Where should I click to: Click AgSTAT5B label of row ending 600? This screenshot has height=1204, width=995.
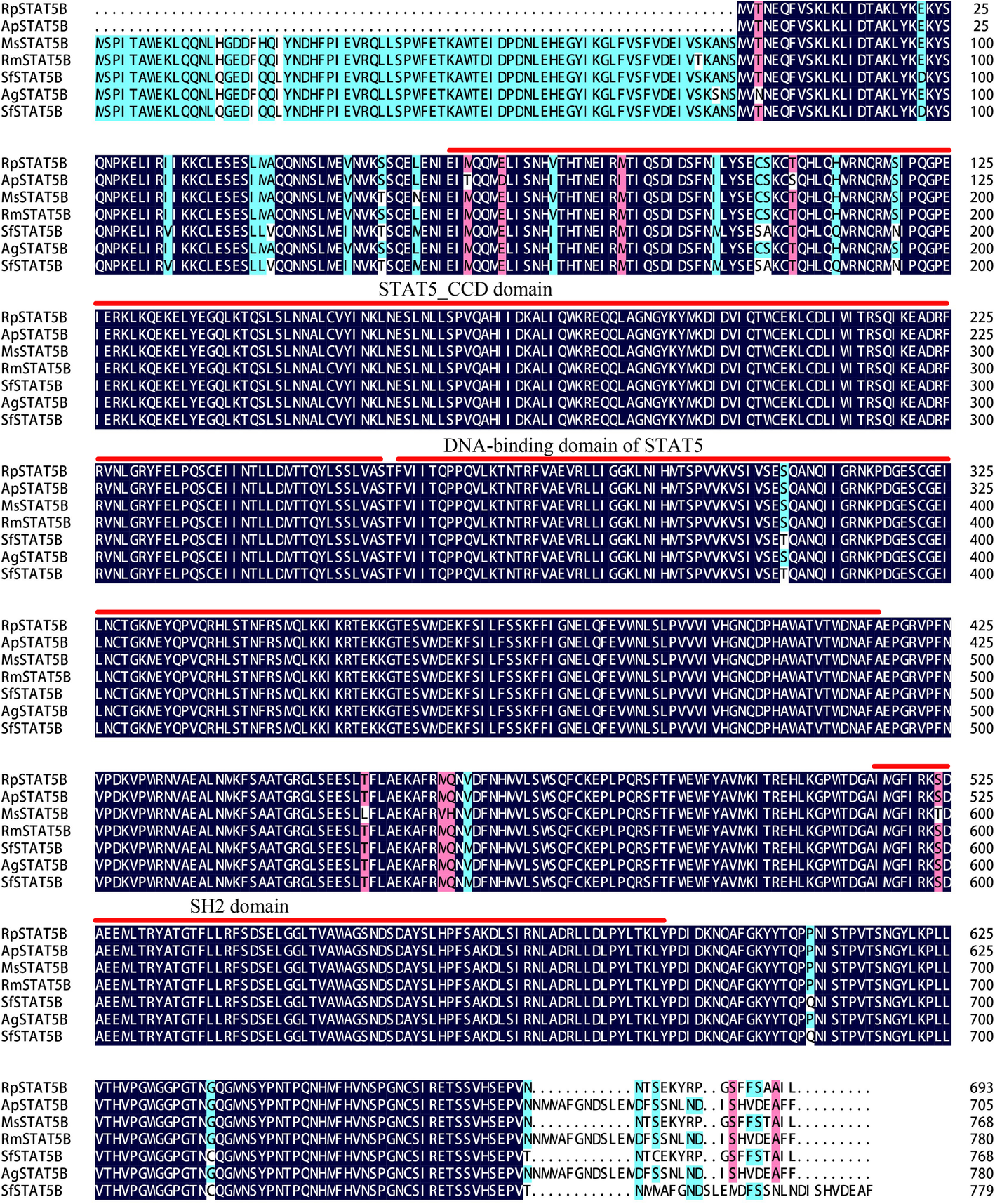click(x=34, y=866)
